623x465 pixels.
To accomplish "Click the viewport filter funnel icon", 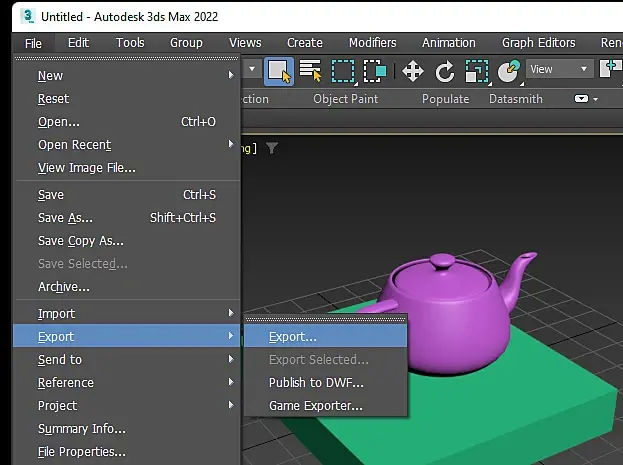I will pyautogui.click(x=272, y=148).
